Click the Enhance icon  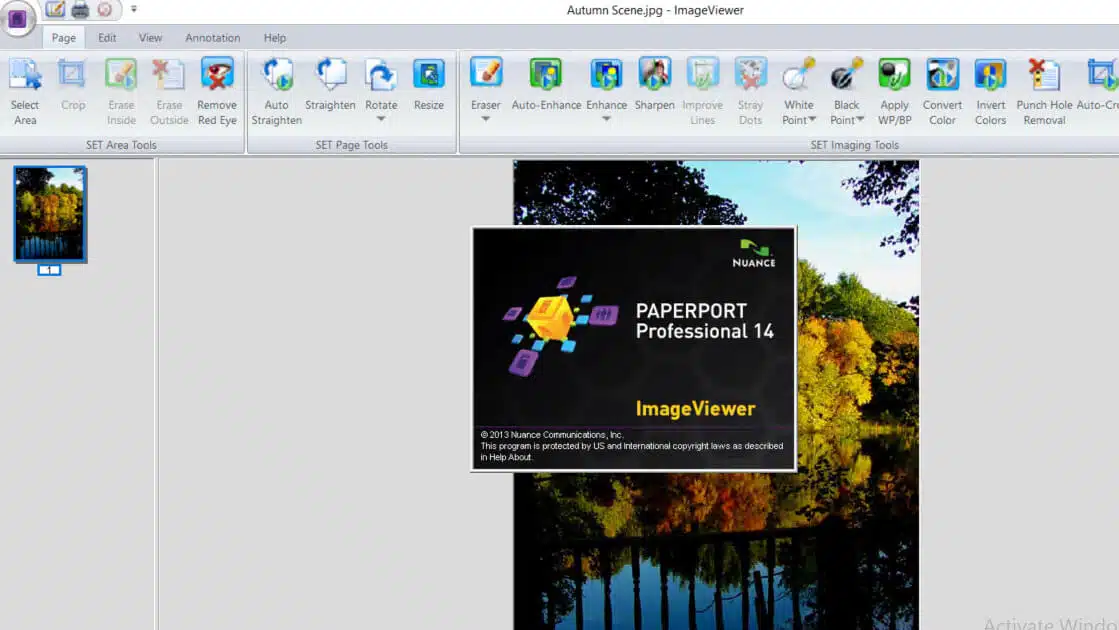[x=607, y=75]
